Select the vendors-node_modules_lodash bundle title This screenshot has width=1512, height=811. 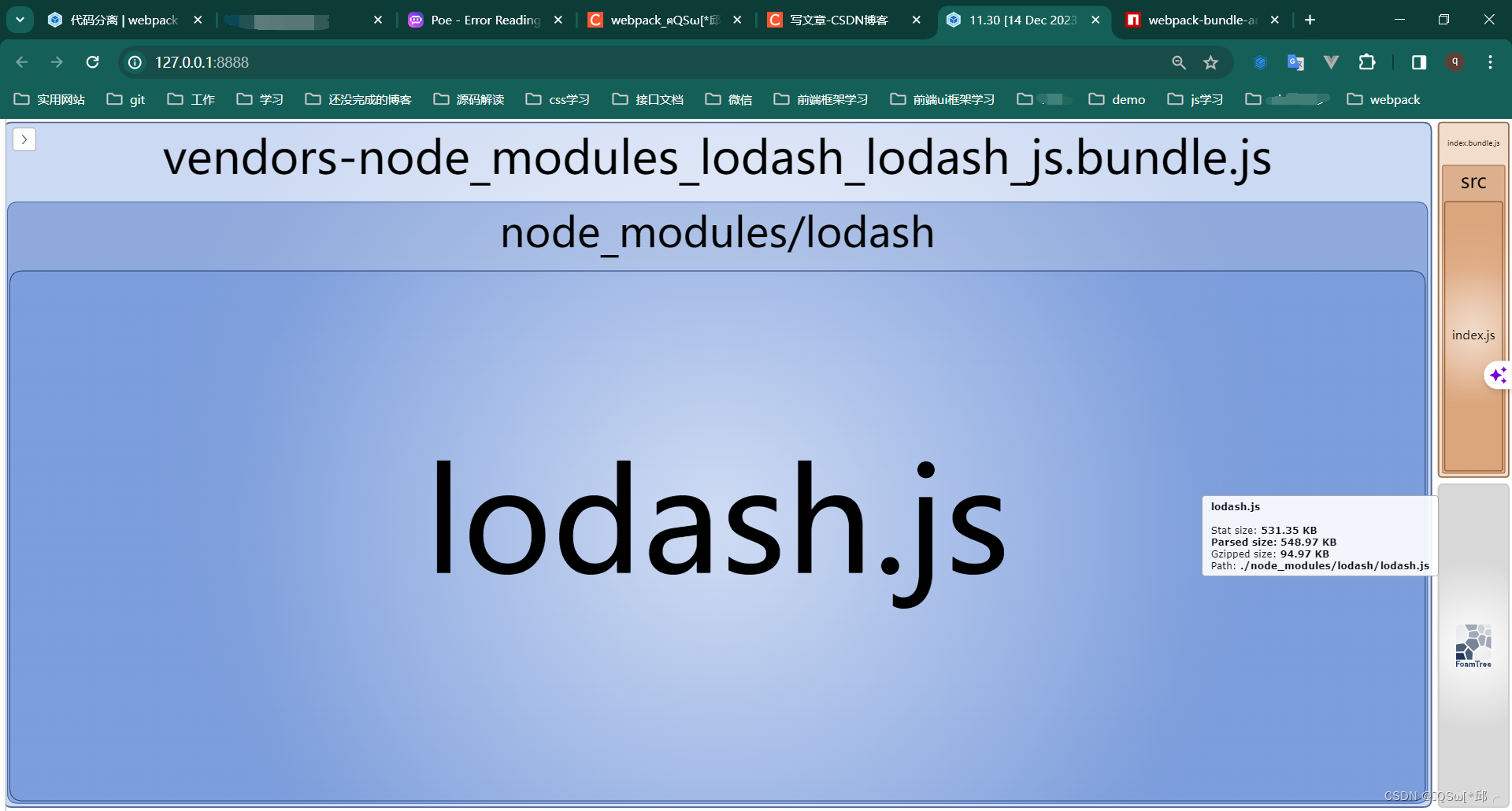(x=717, y=159)
